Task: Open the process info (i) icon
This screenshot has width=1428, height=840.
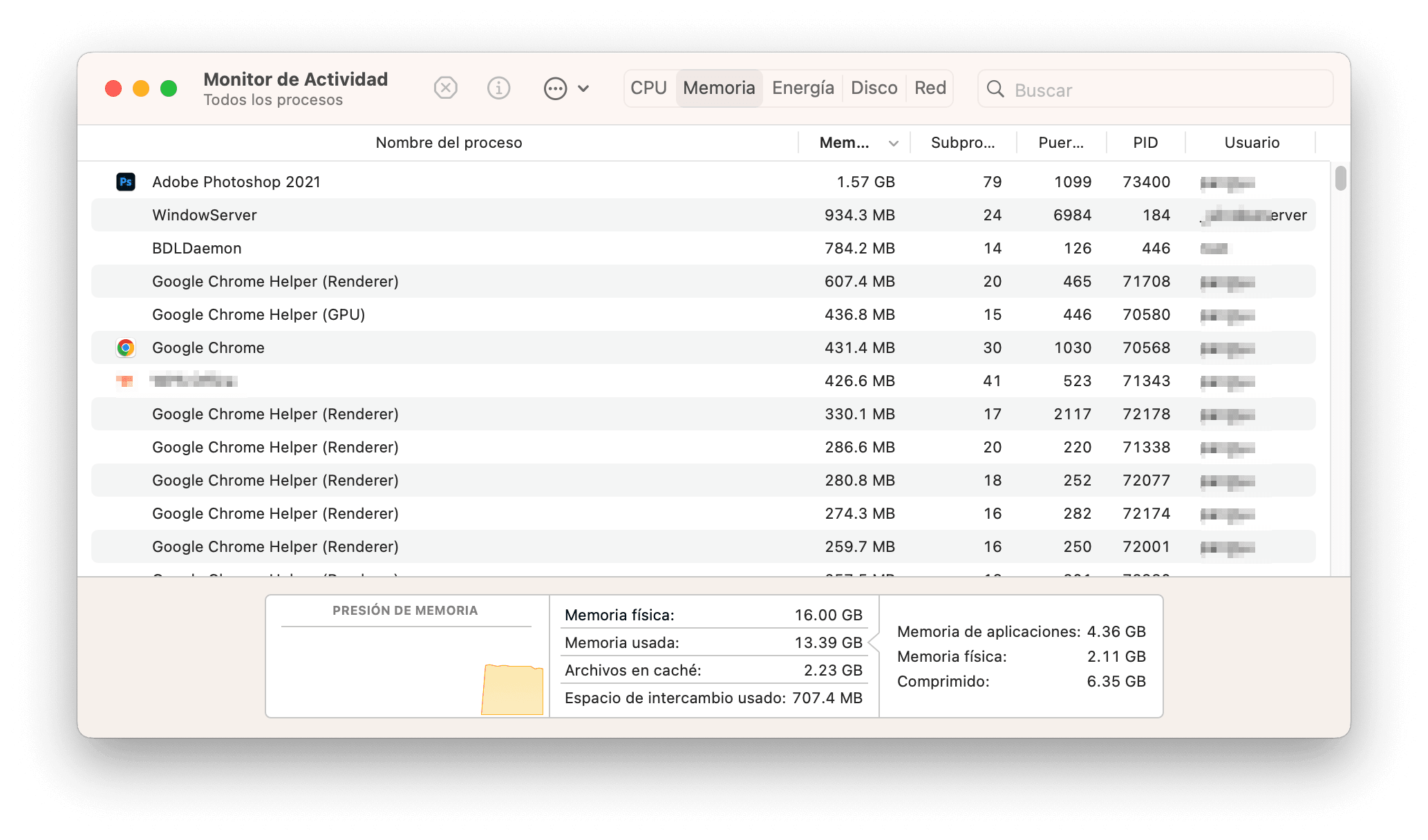Action: tap(498, 88)
